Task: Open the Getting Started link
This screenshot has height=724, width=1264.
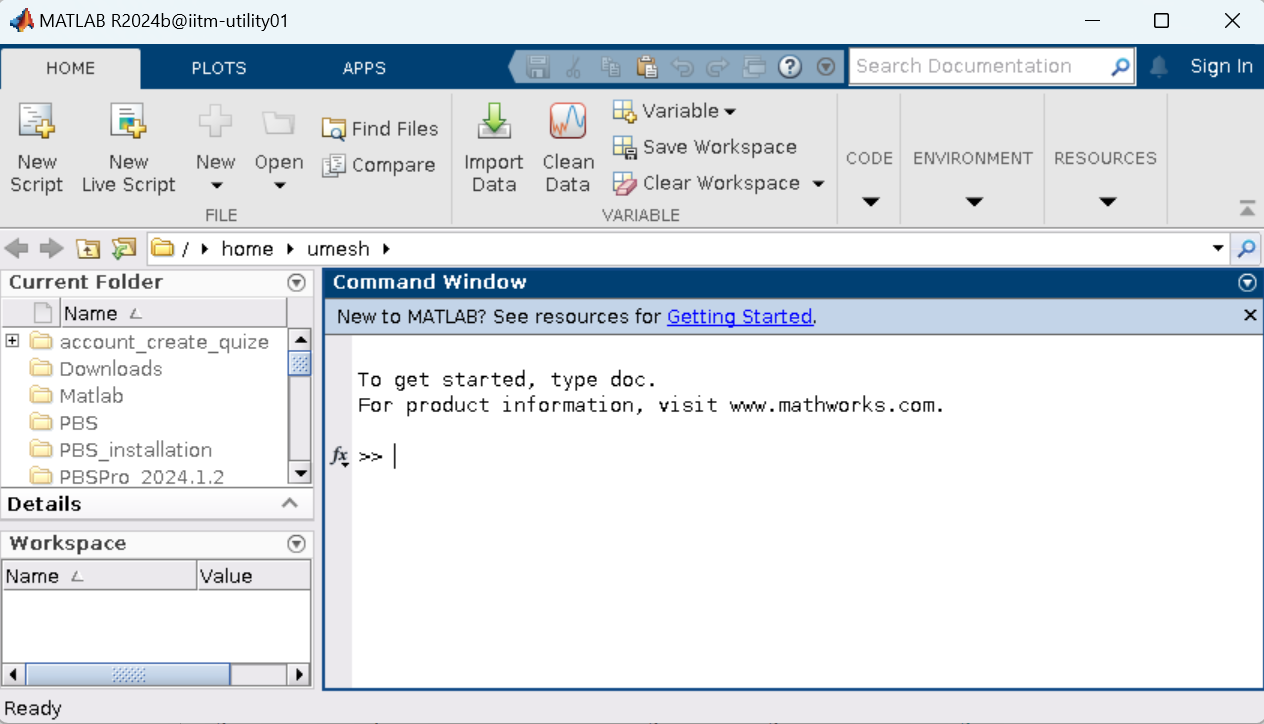Action: 740,316
